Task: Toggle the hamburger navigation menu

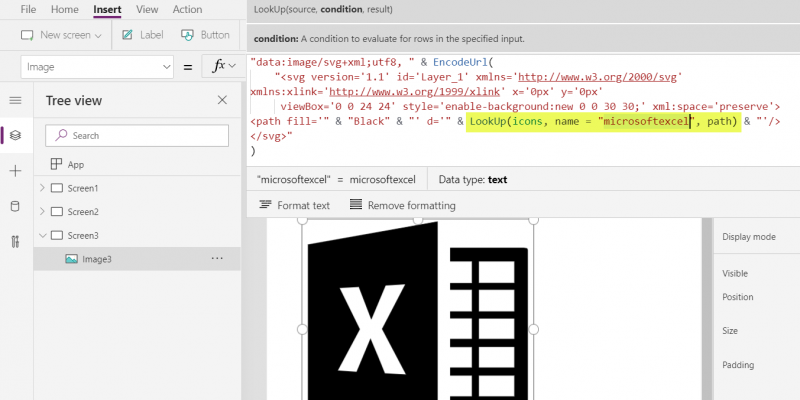Action: [x=15, y=101]
